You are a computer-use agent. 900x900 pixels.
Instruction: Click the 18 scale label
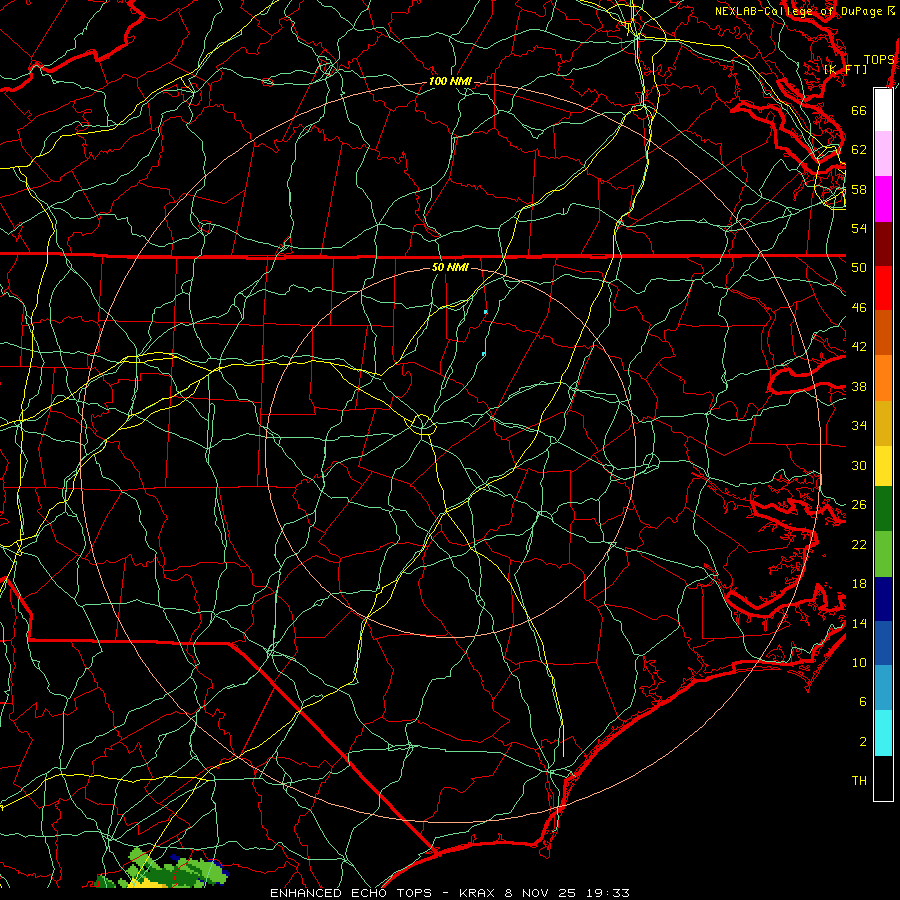[859, 584]
